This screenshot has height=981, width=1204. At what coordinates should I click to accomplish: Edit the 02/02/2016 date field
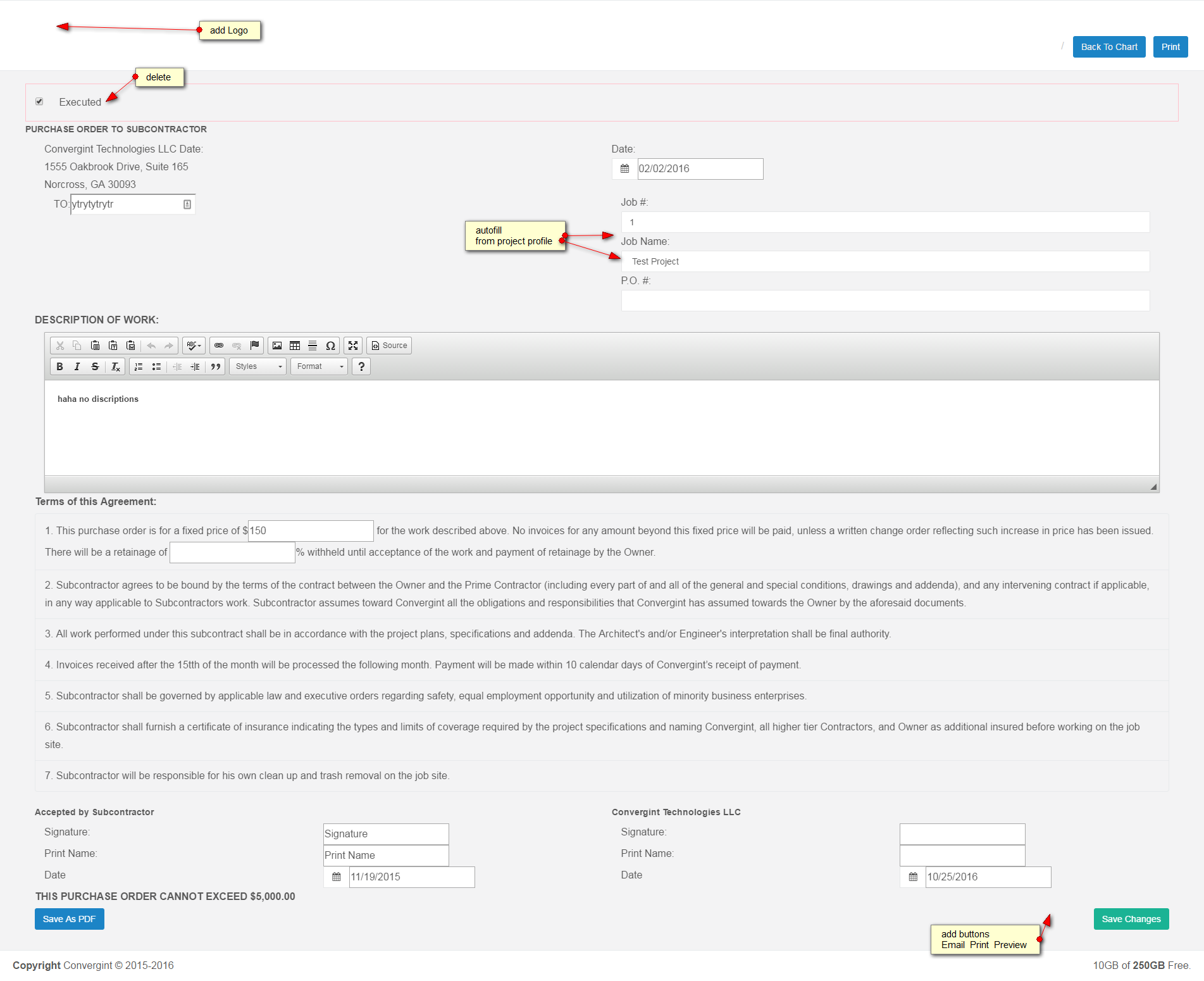point(700,169)
